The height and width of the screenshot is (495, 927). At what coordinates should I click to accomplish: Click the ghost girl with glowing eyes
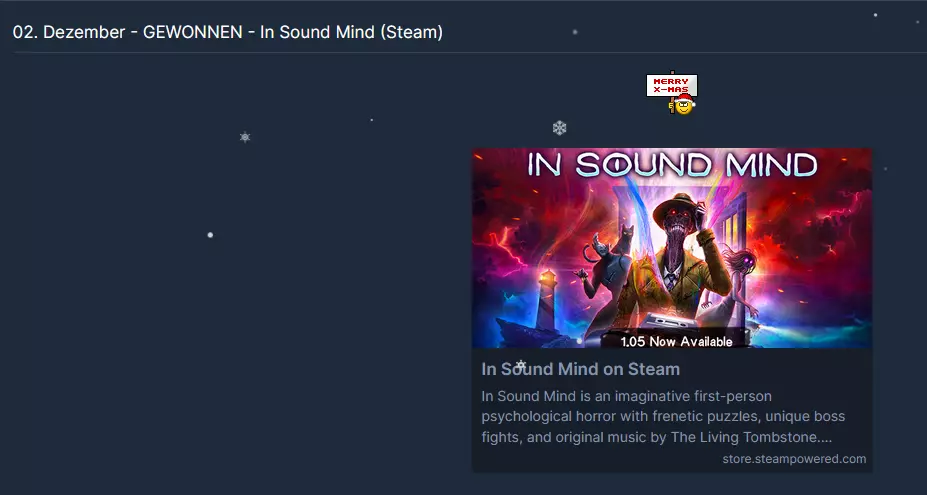(x=739, y=278)
